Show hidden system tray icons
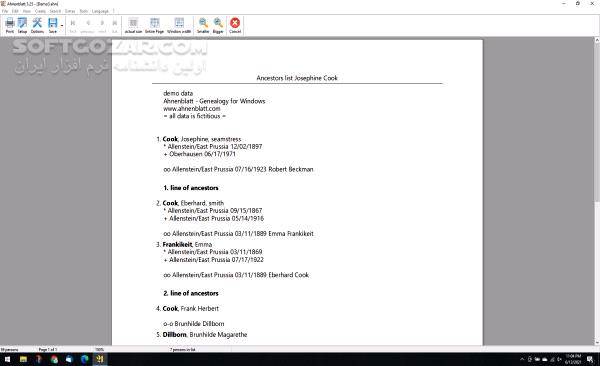 (x=522, y=359)
